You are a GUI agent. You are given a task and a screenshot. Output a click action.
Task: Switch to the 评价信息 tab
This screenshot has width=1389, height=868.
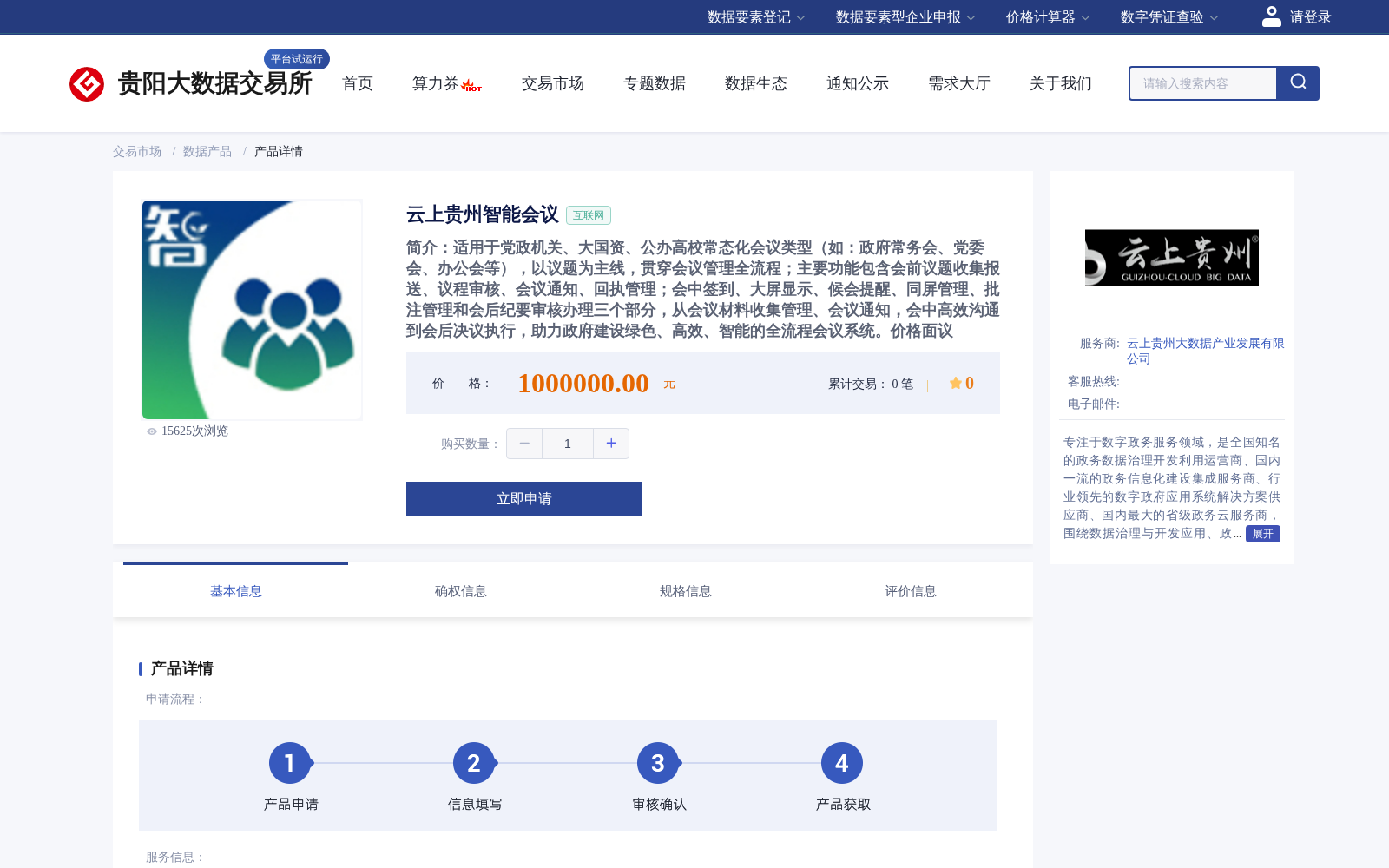910,591
